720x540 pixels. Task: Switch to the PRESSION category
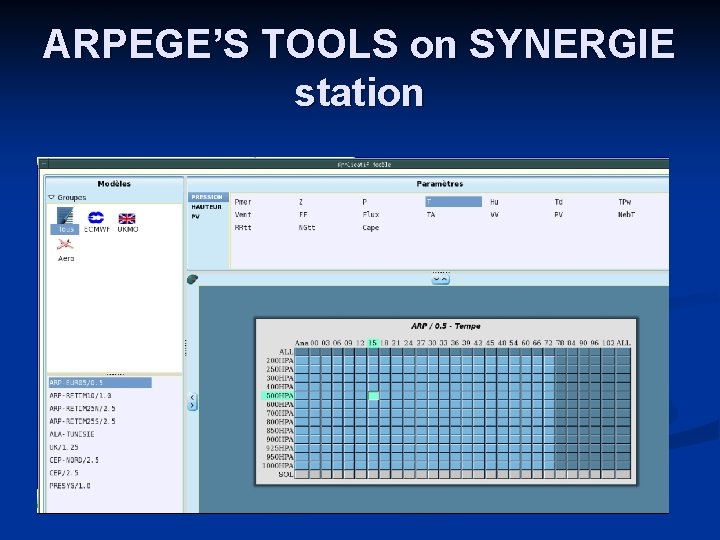pos(208,197)
